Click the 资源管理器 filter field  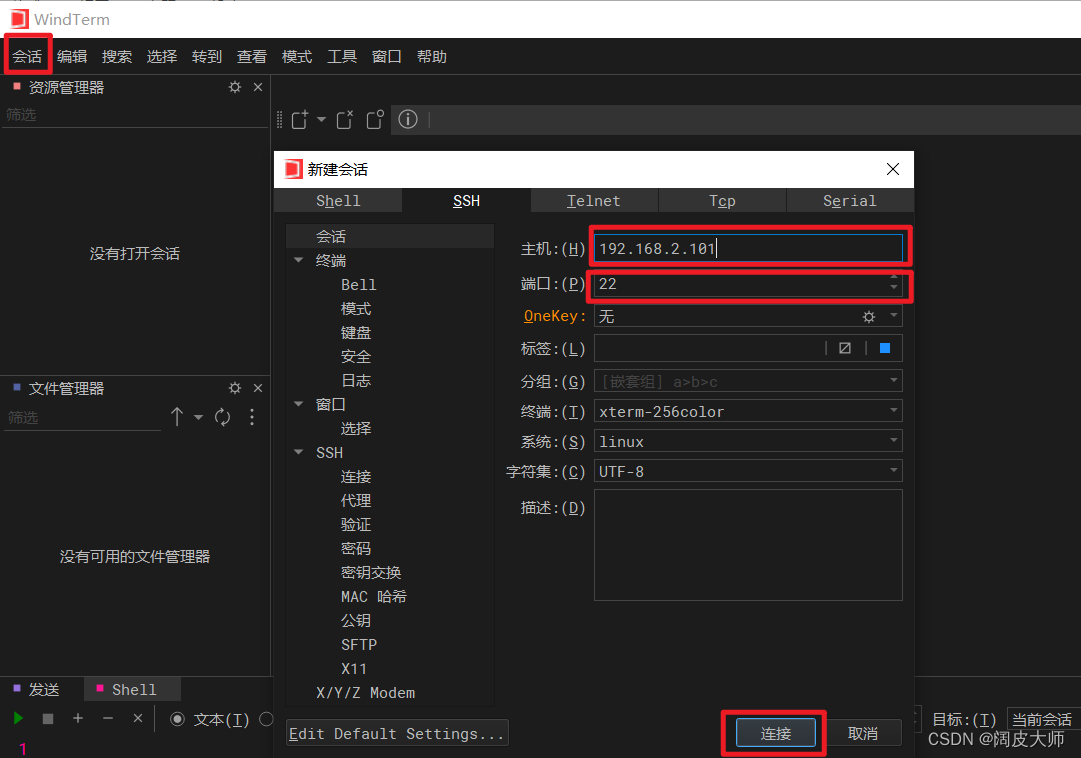(x=134, y=115)
